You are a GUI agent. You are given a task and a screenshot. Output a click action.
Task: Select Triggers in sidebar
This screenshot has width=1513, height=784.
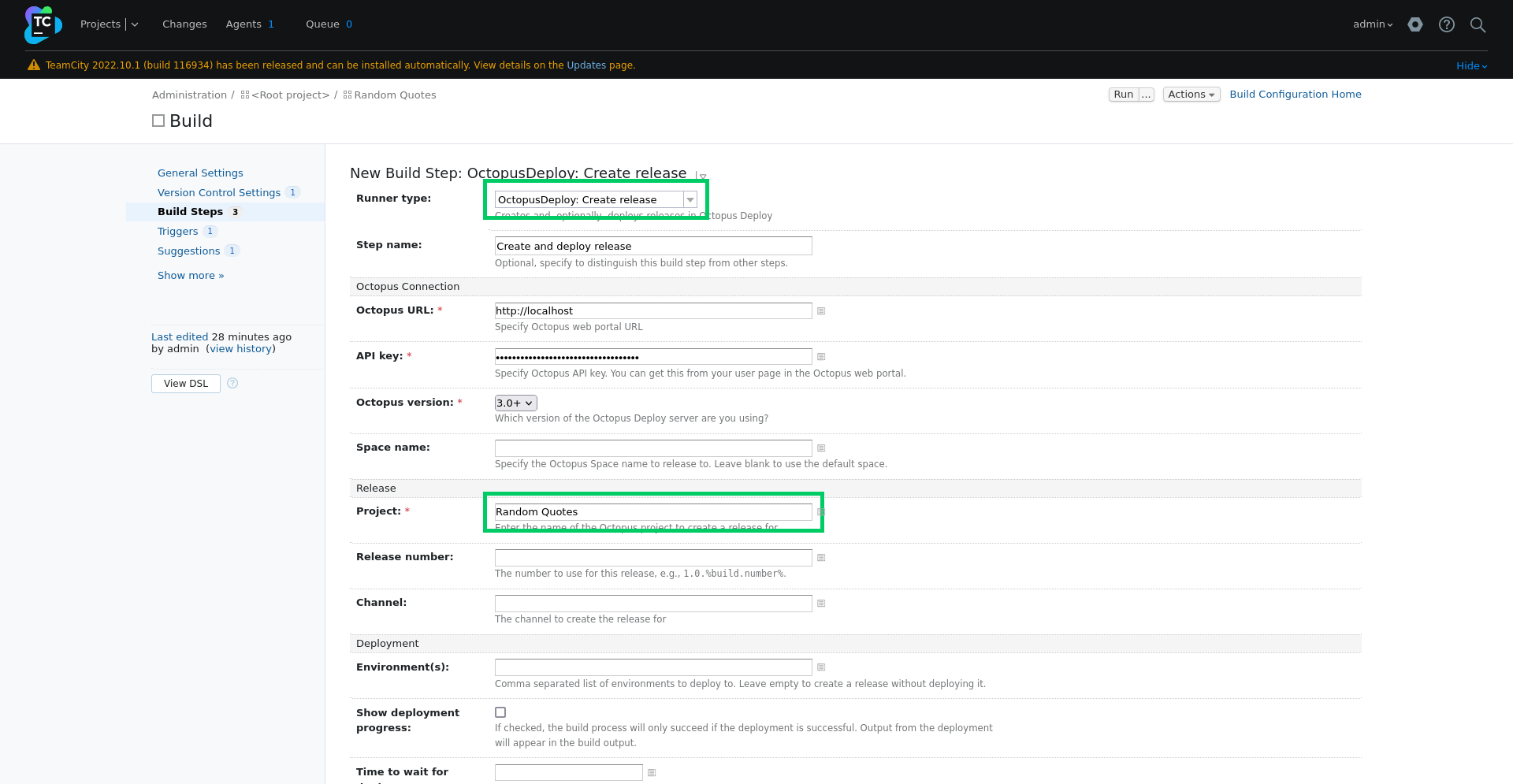pyautogui.click(x=177, y=232)
